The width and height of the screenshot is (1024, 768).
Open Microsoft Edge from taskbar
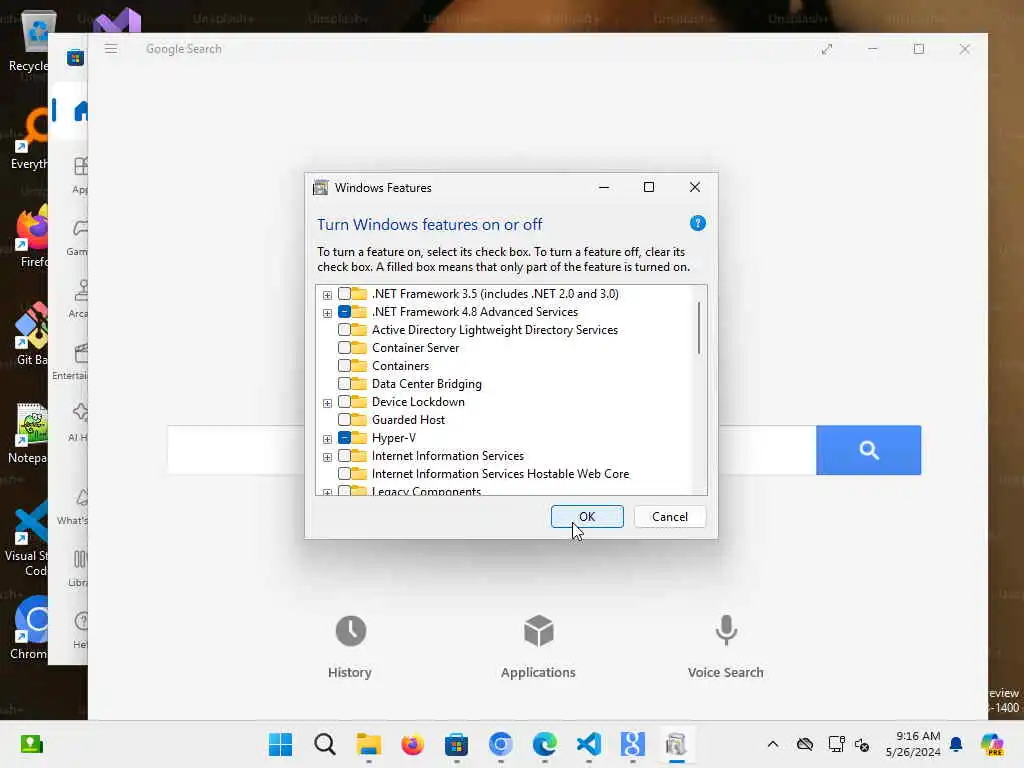click(545, 744)
